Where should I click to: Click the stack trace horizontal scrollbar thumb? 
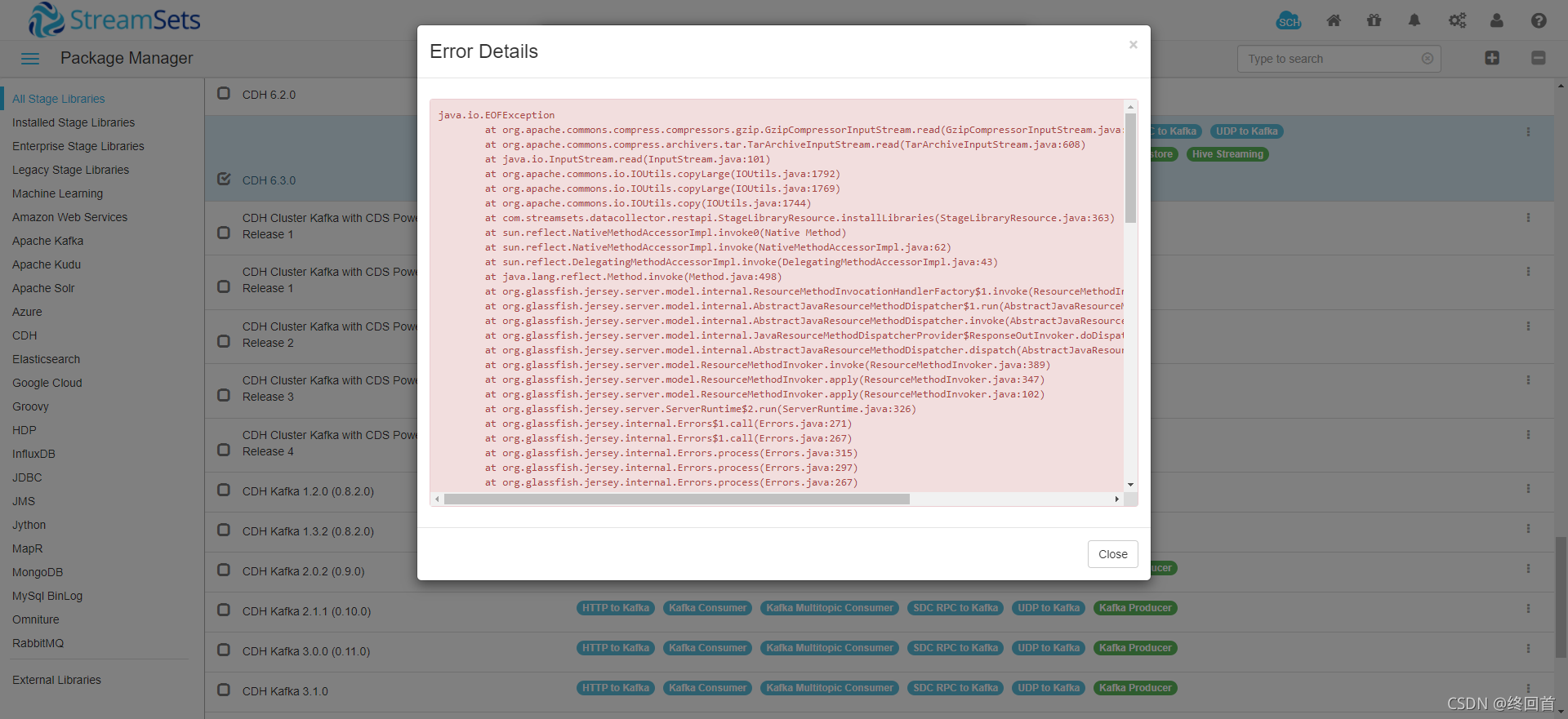coord(677,499)
